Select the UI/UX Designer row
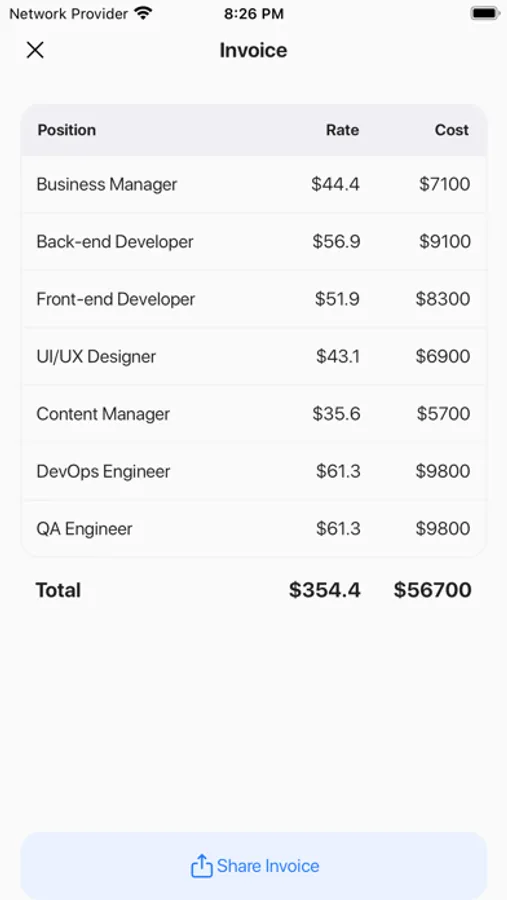The width and height of the screenshot is (507, 900). (254, 356)
